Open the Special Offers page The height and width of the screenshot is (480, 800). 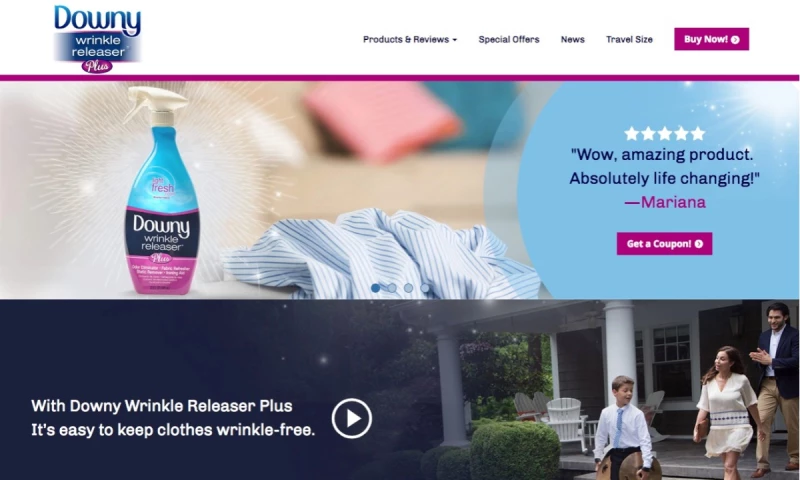click(509, 39)
